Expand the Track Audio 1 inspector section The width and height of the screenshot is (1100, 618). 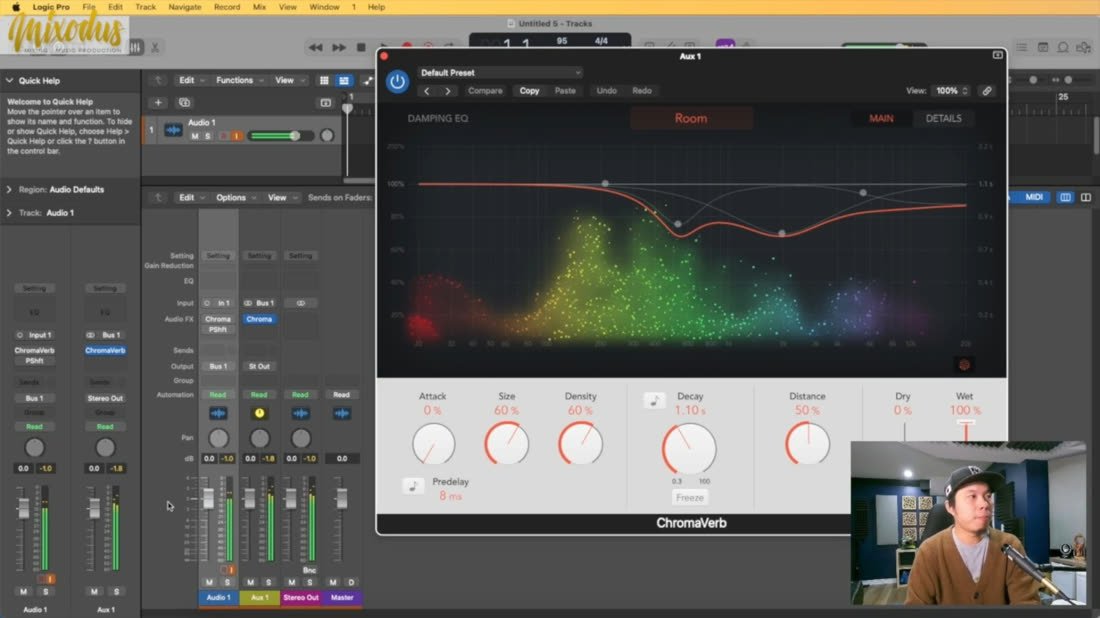(x=9, y=213)
